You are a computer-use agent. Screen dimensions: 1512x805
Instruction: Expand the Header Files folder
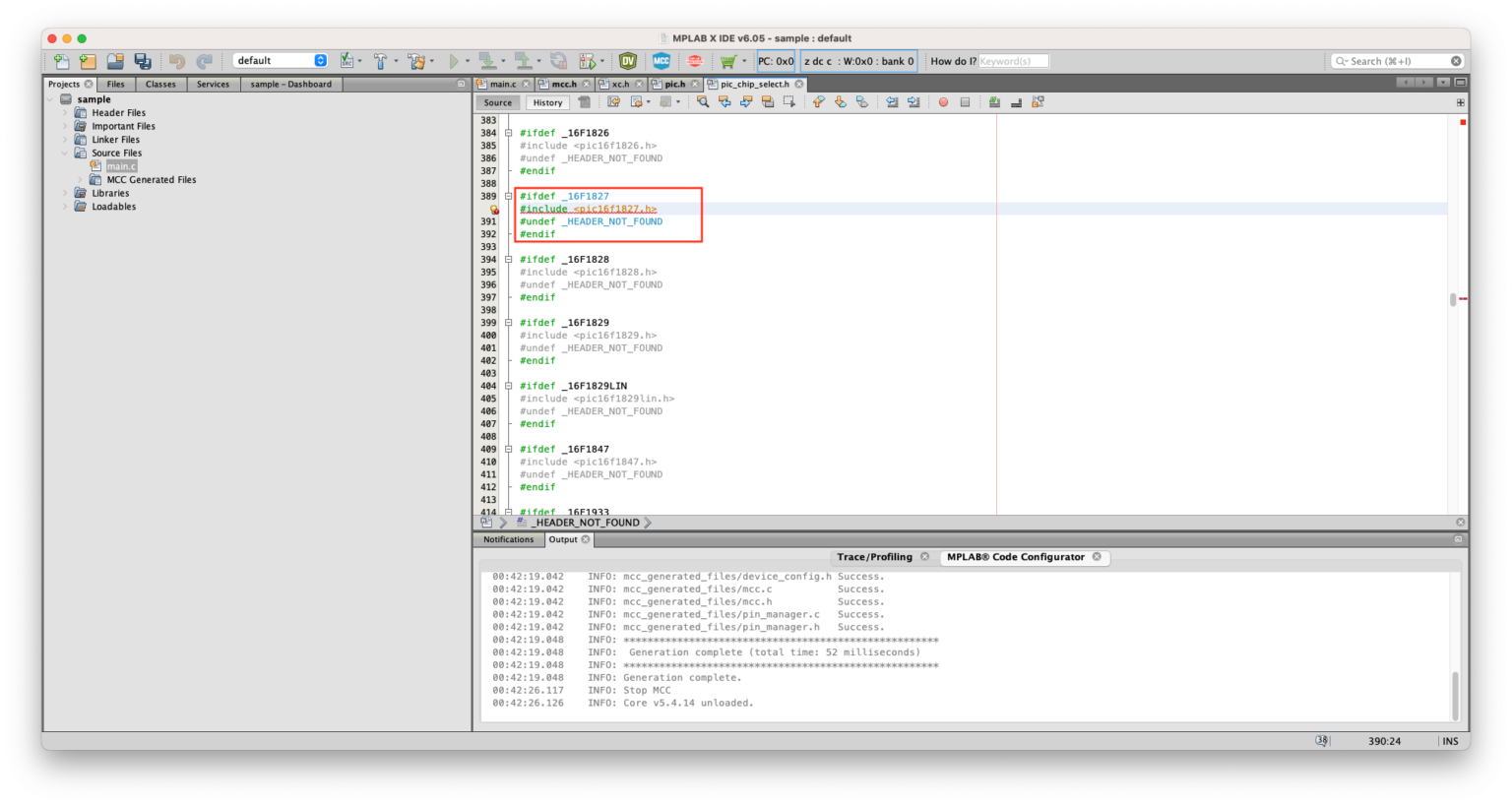point(66,113)
